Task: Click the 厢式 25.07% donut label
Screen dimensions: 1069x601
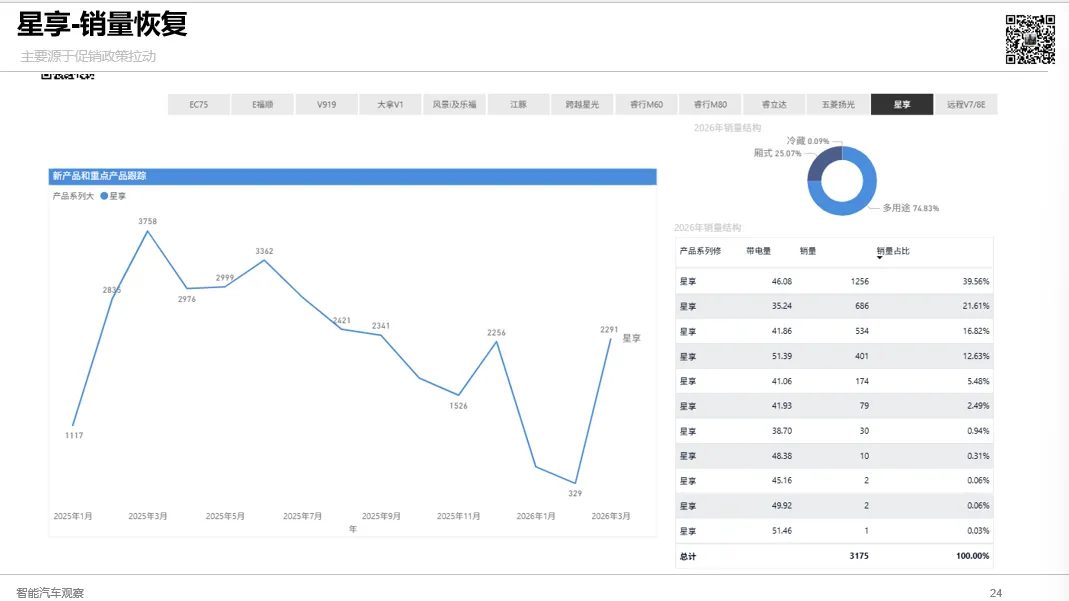Action: pyautogui.click(x=777, y=153)
